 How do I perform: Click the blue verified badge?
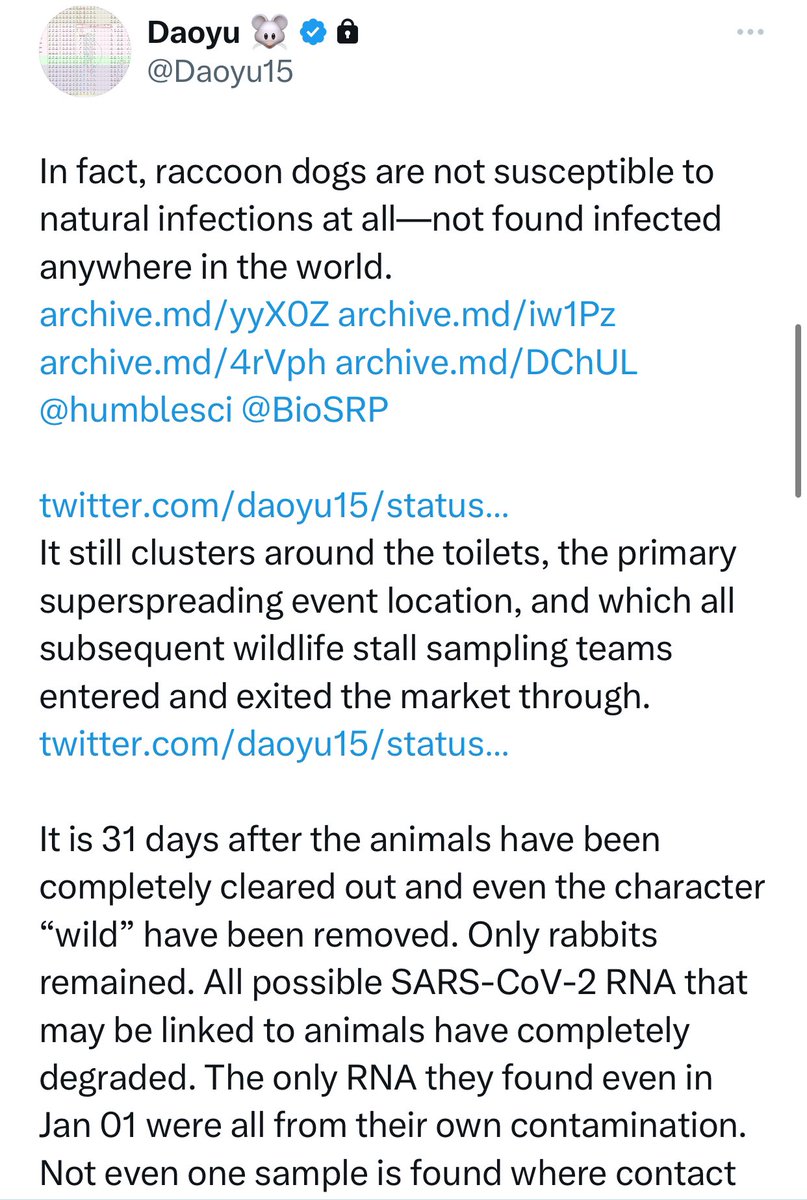(313, 33)
